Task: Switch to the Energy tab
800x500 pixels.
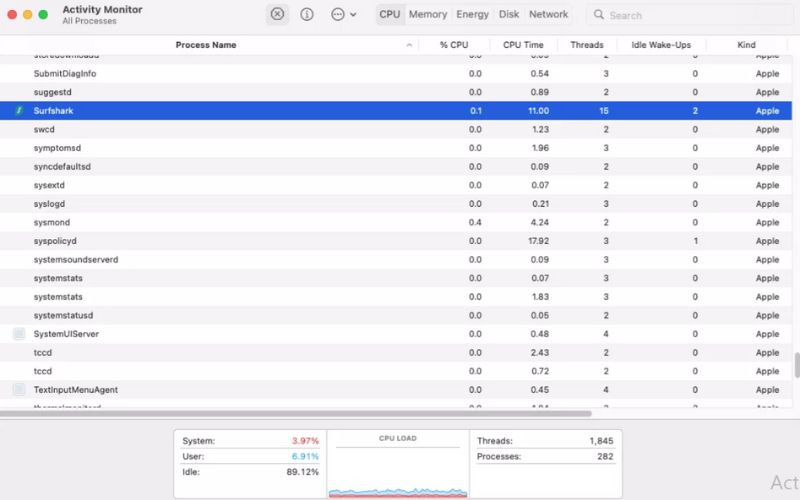Action: pos(472,15)
